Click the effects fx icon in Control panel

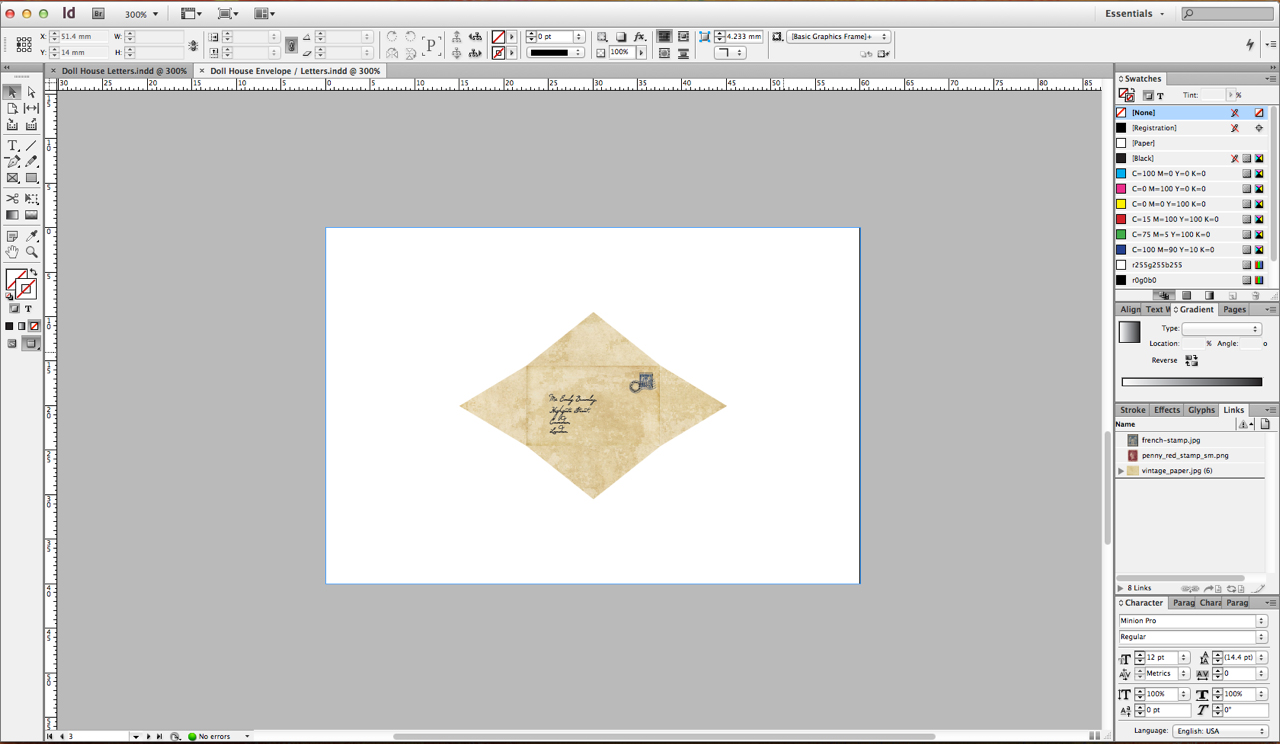tap(640, 37)
